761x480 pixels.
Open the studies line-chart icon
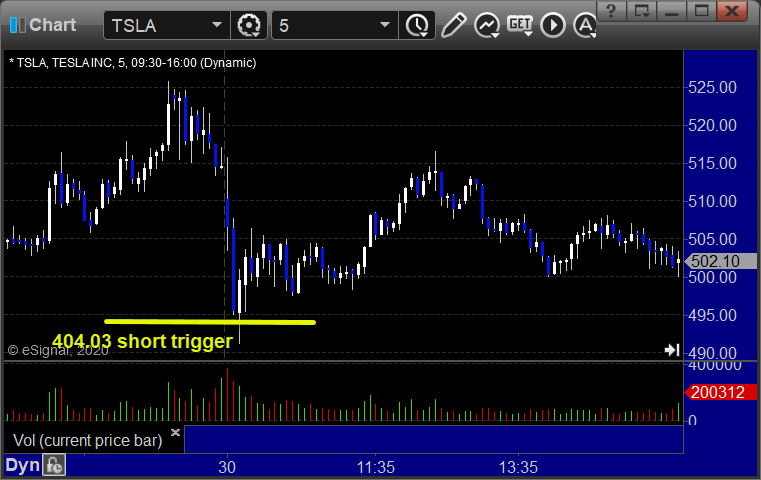[x=487, y=25]
